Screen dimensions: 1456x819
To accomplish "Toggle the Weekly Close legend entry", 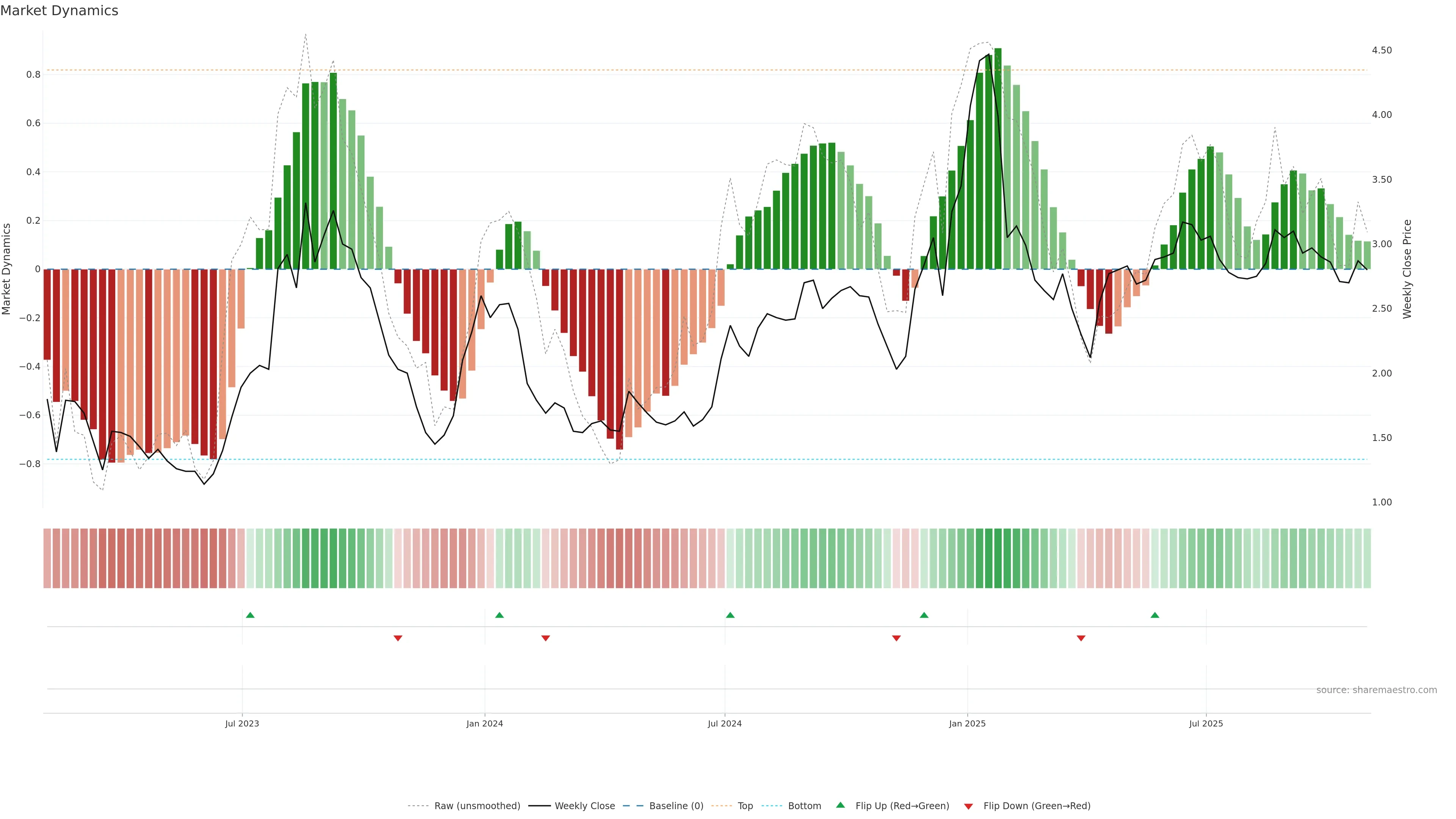I will tap(584, 806).
